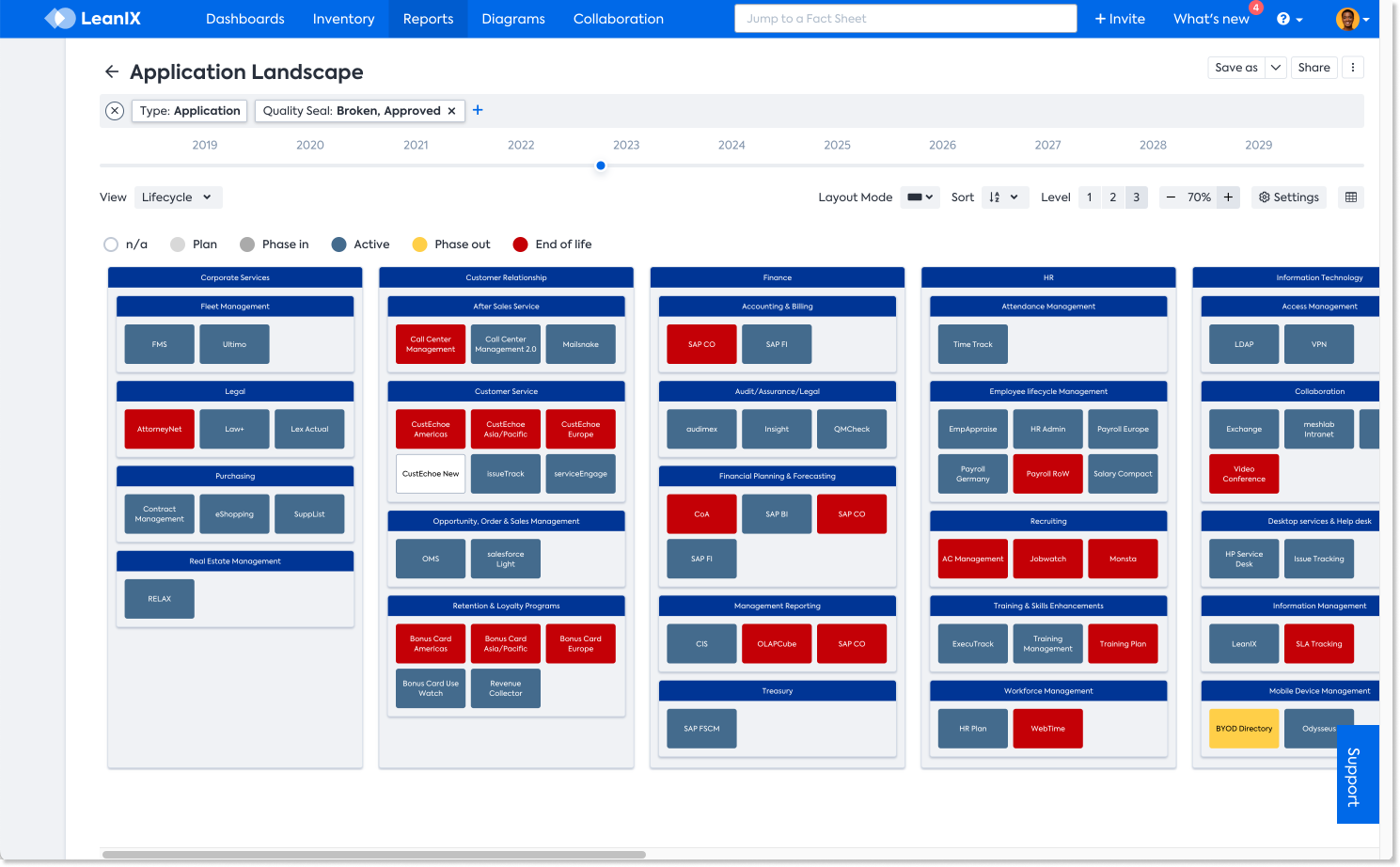Select Level 2
The width and height of the screenshot is (1400, 867).
1113,197
